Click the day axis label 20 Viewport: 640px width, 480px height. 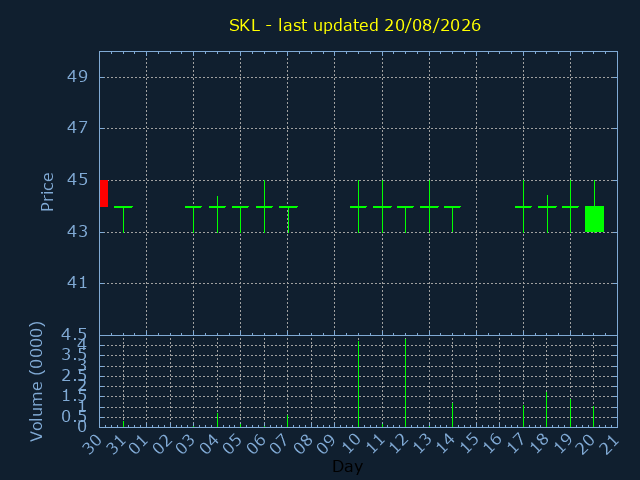coord(586,444)
